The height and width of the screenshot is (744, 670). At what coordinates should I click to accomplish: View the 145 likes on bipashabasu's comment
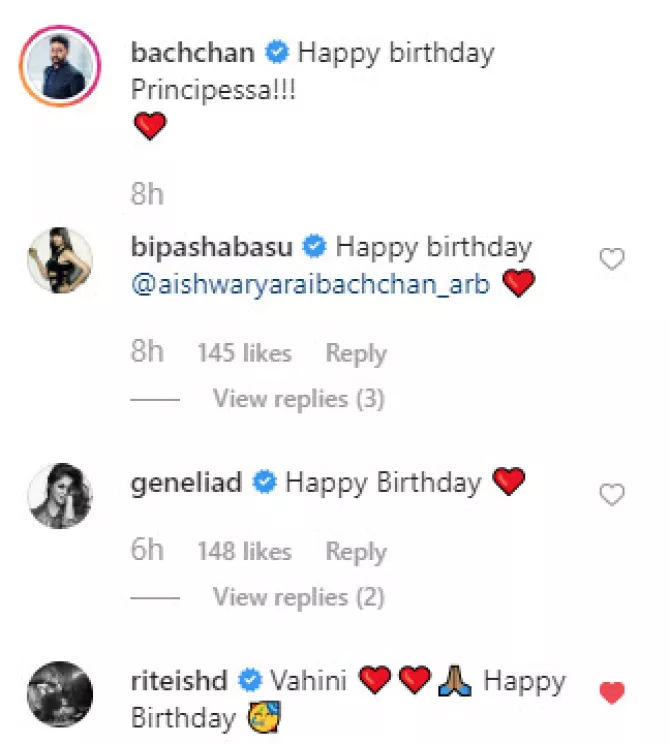coord(244,353)
